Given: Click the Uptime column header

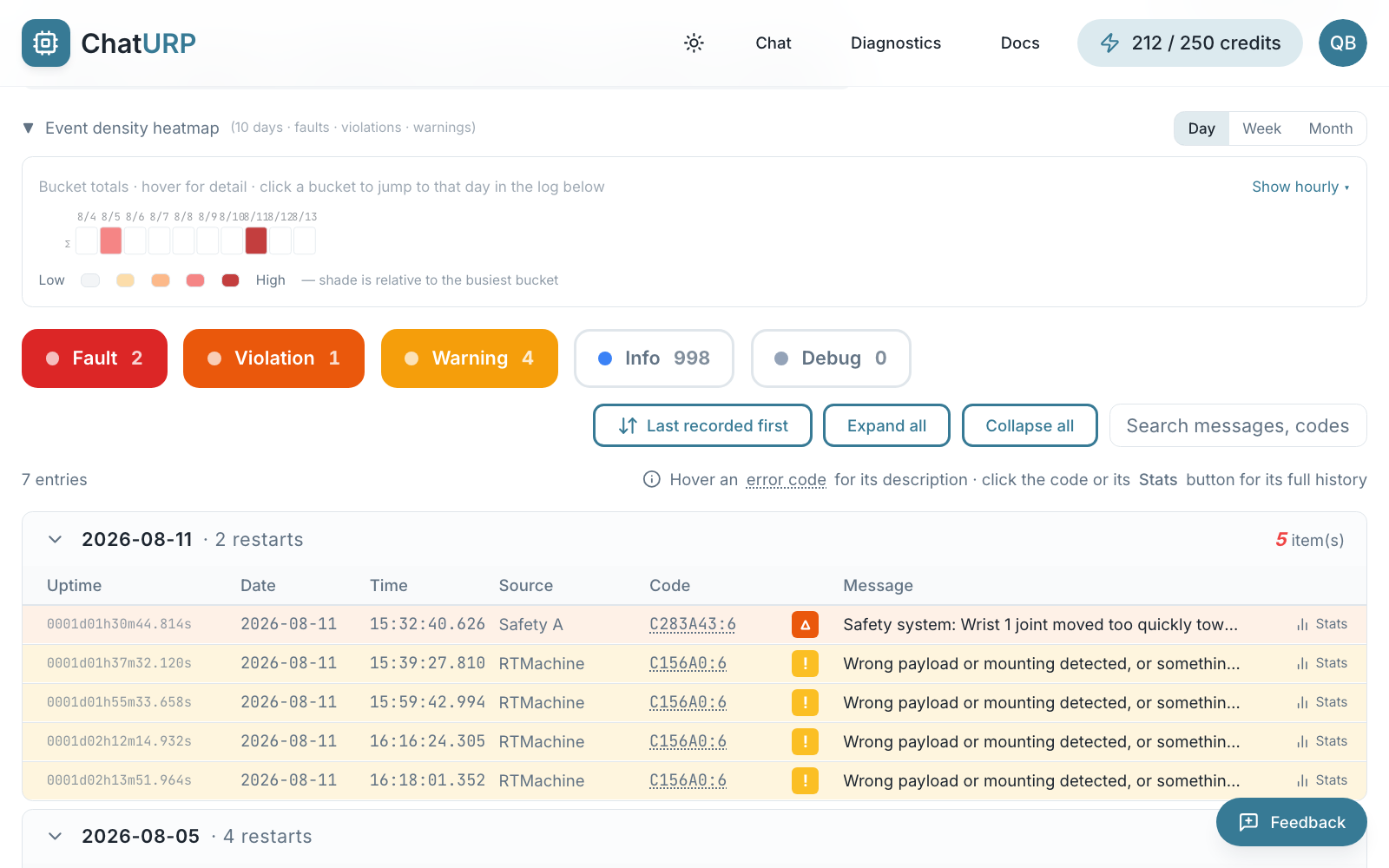Looking at the screenshot, I should 74,585.
